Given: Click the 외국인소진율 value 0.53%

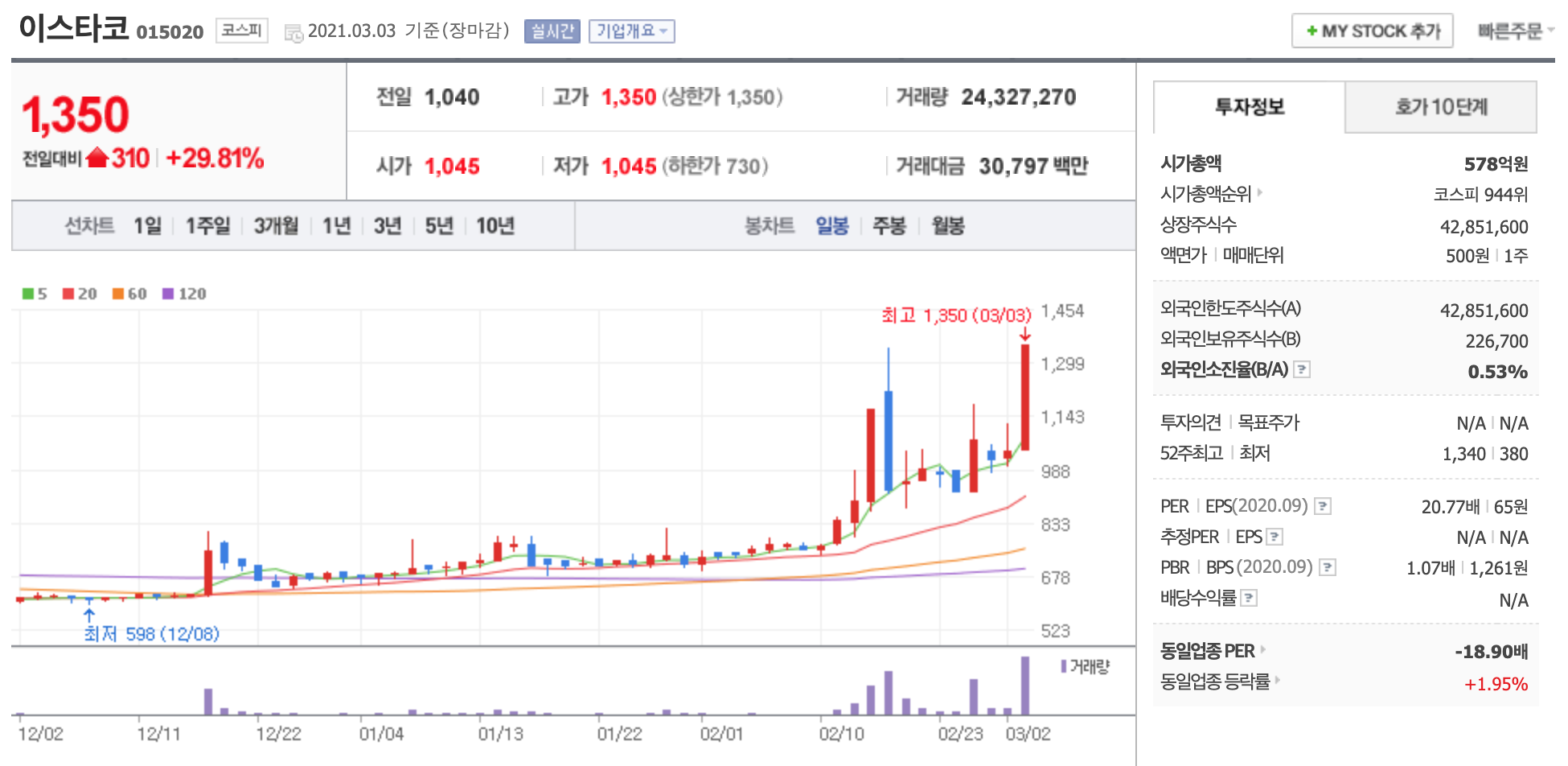Looking at the screenshot, I should click(x=1498, y=372).
